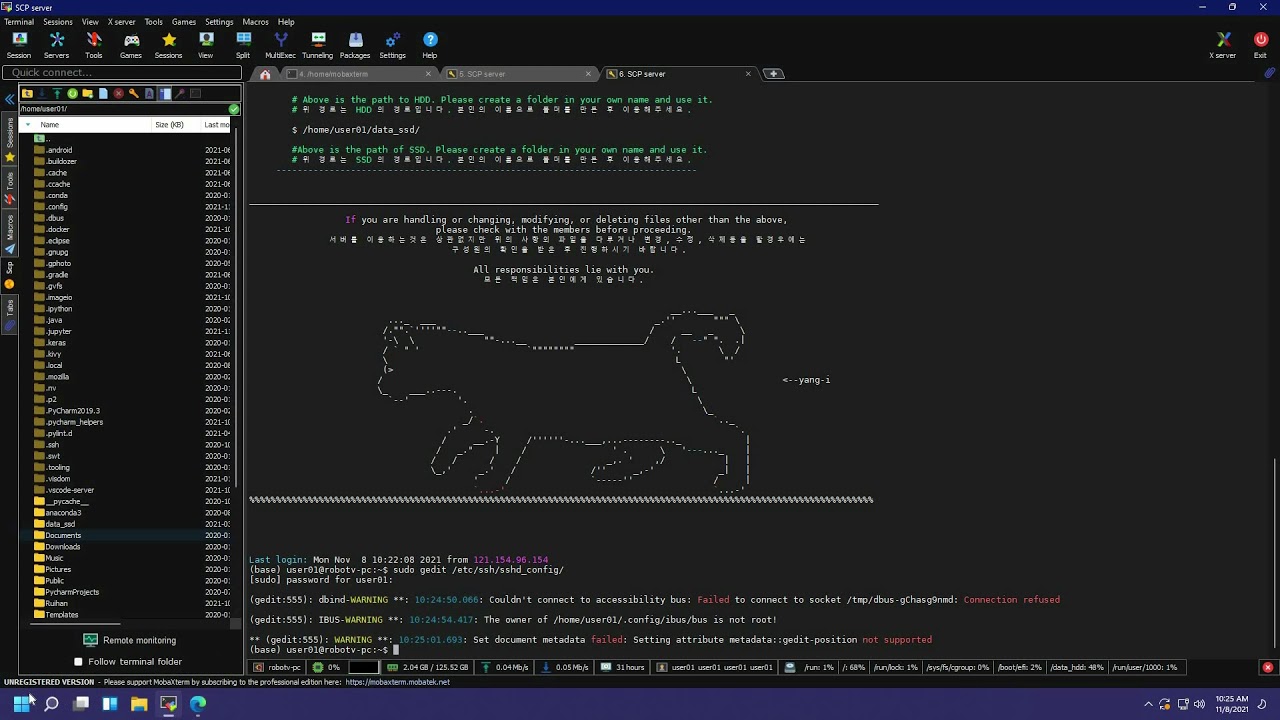Click the Quick connect input field
1280x720 pixels.
coord(121,72)
